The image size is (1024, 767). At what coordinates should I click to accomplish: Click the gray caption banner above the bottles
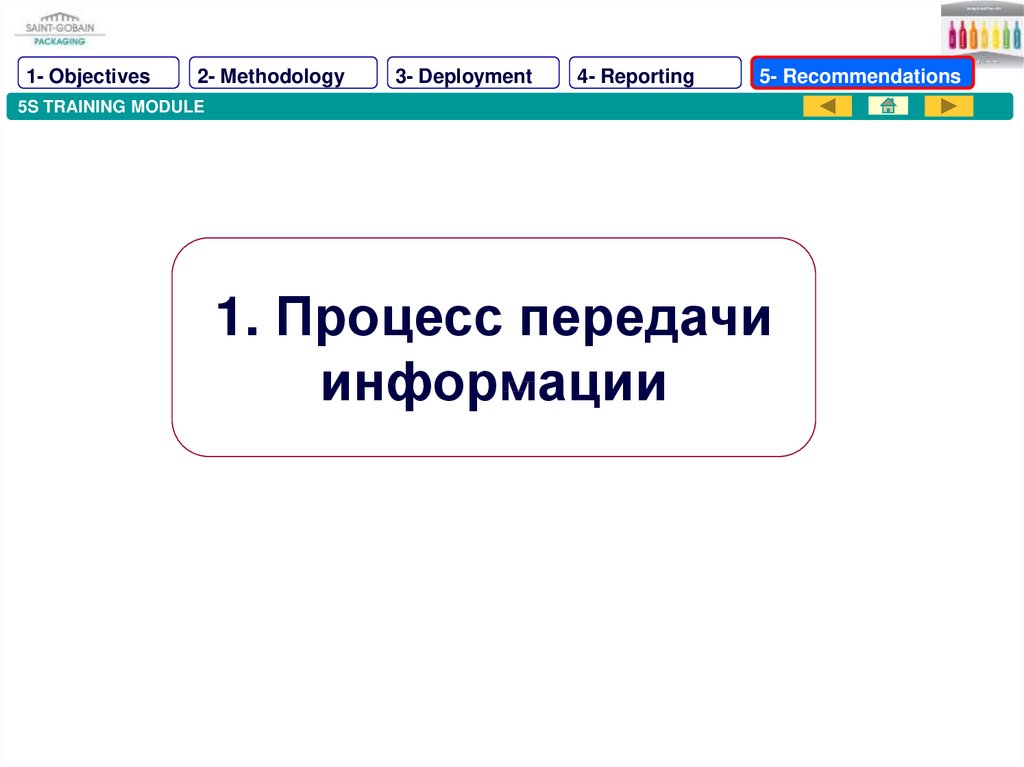(x=981, y=9)
